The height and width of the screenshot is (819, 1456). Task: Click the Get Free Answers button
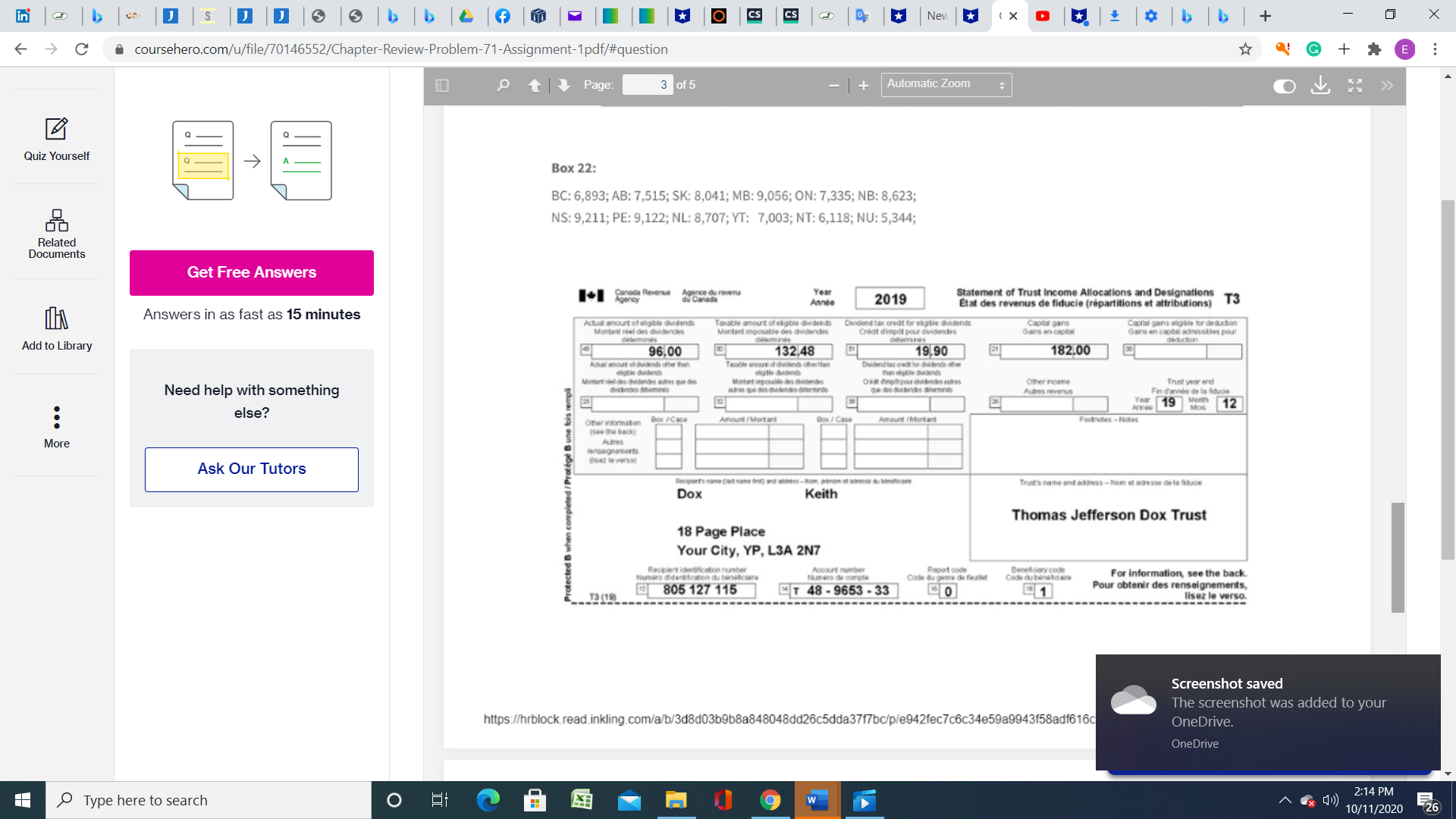(x=251, y=272)
